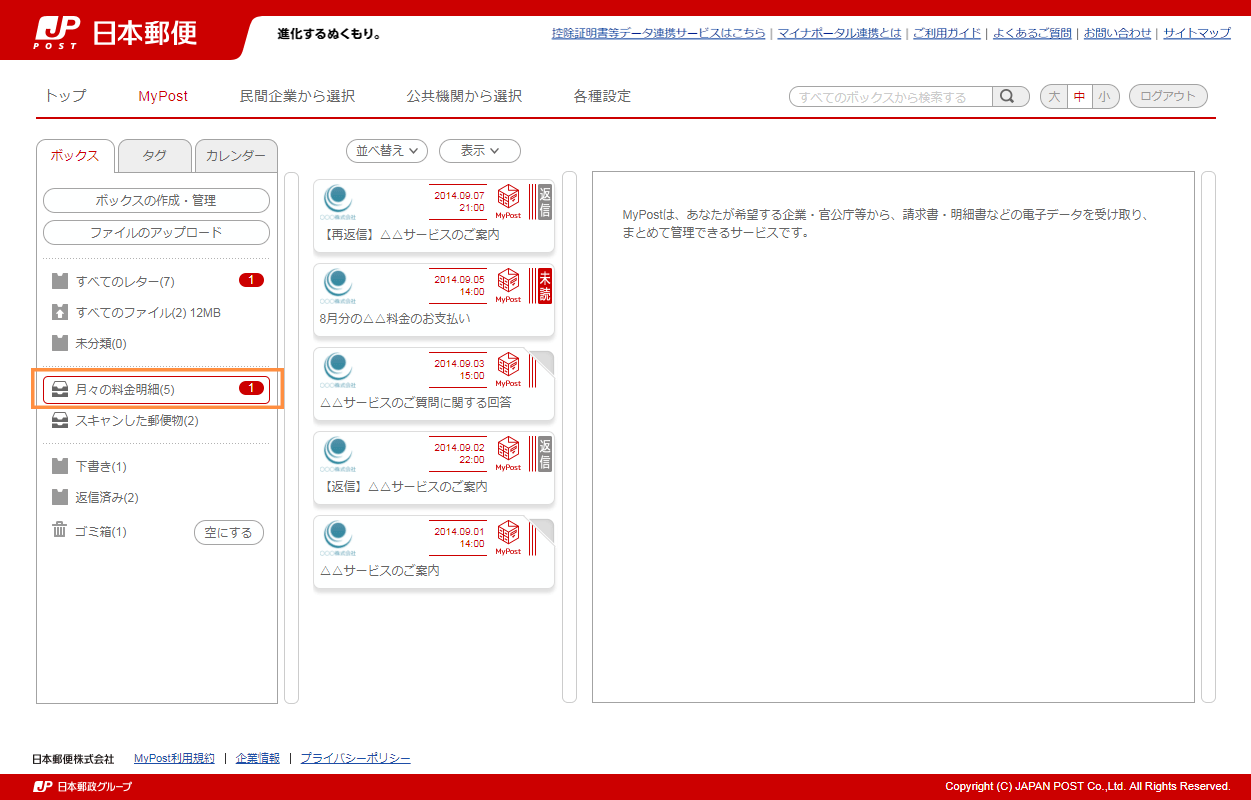Open the 表示 display dropdown
1251x800 pixels.
pos(480,151)
